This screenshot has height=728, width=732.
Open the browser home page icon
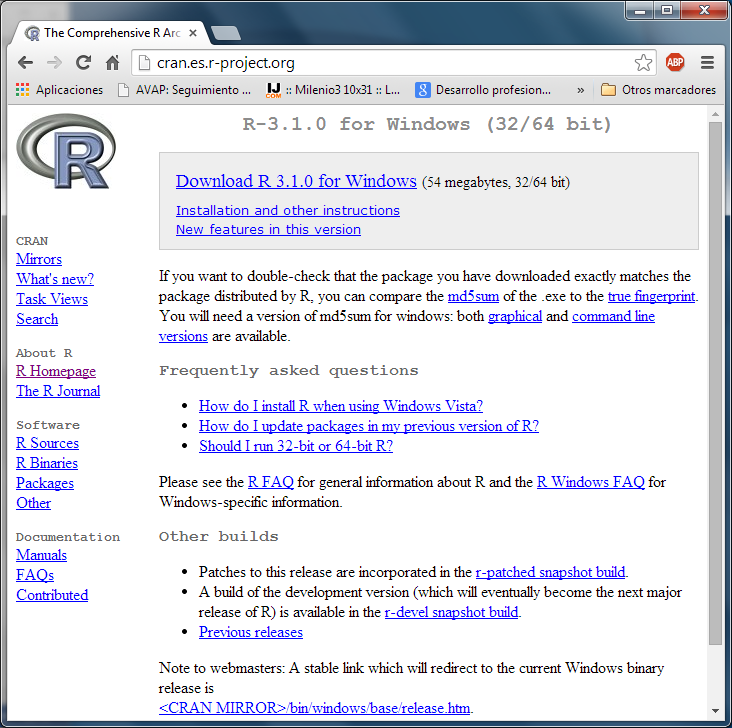point(113,63)
